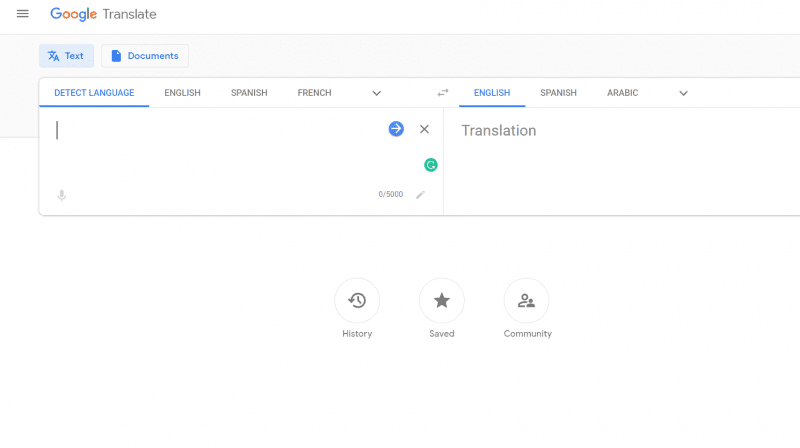Switch to Documents translation mode
Viewport: 800px width, 448px height.
[x=145, y=56]
